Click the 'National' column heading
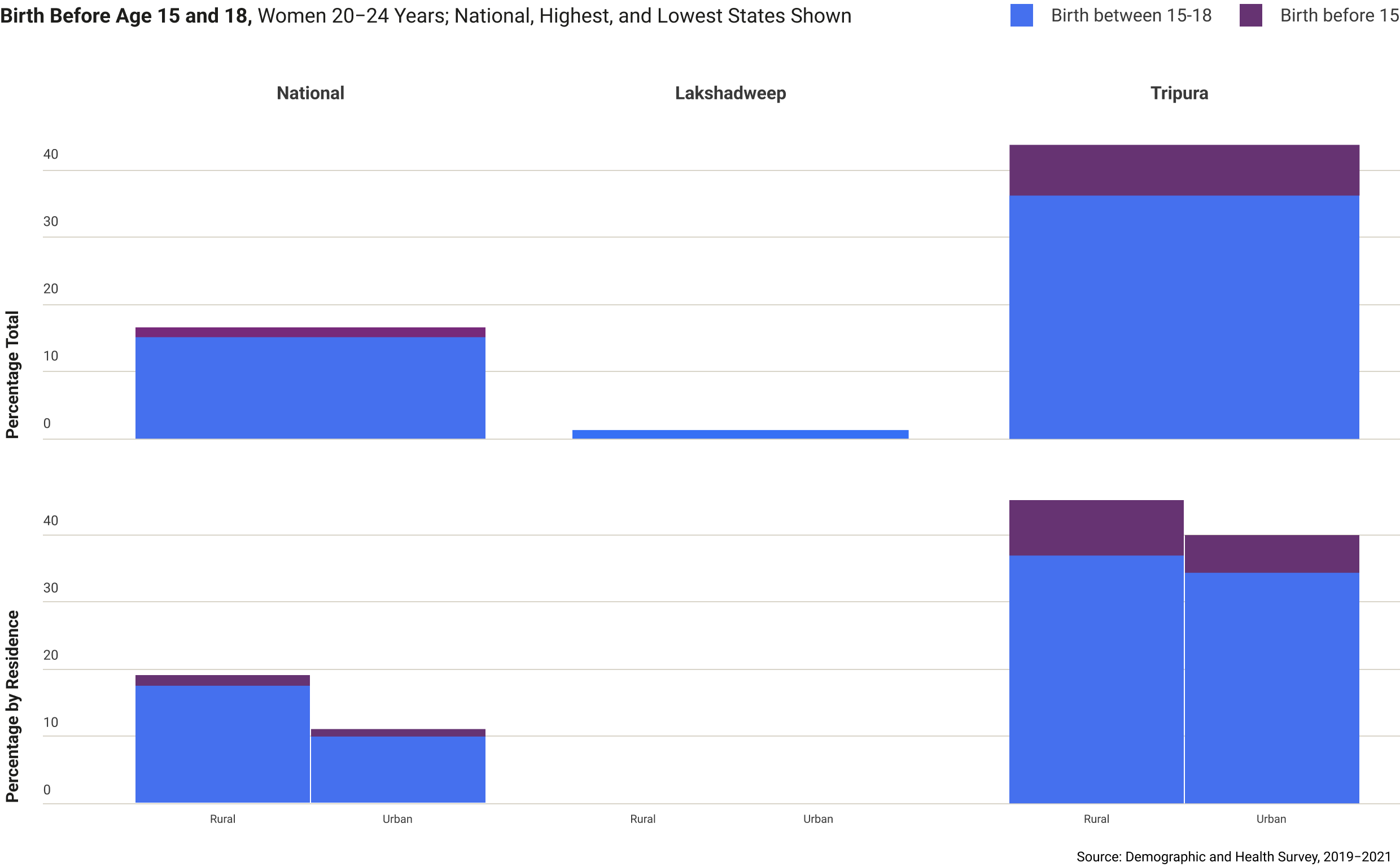The image size is (1400, 867). (x=310, y=93)
